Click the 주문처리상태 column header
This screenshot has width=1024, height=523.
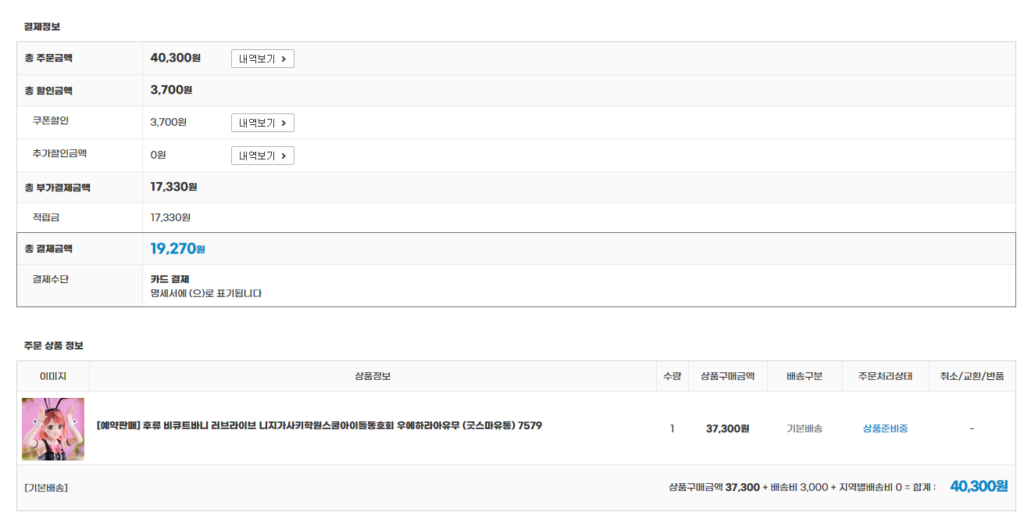[x=885, y=376]
